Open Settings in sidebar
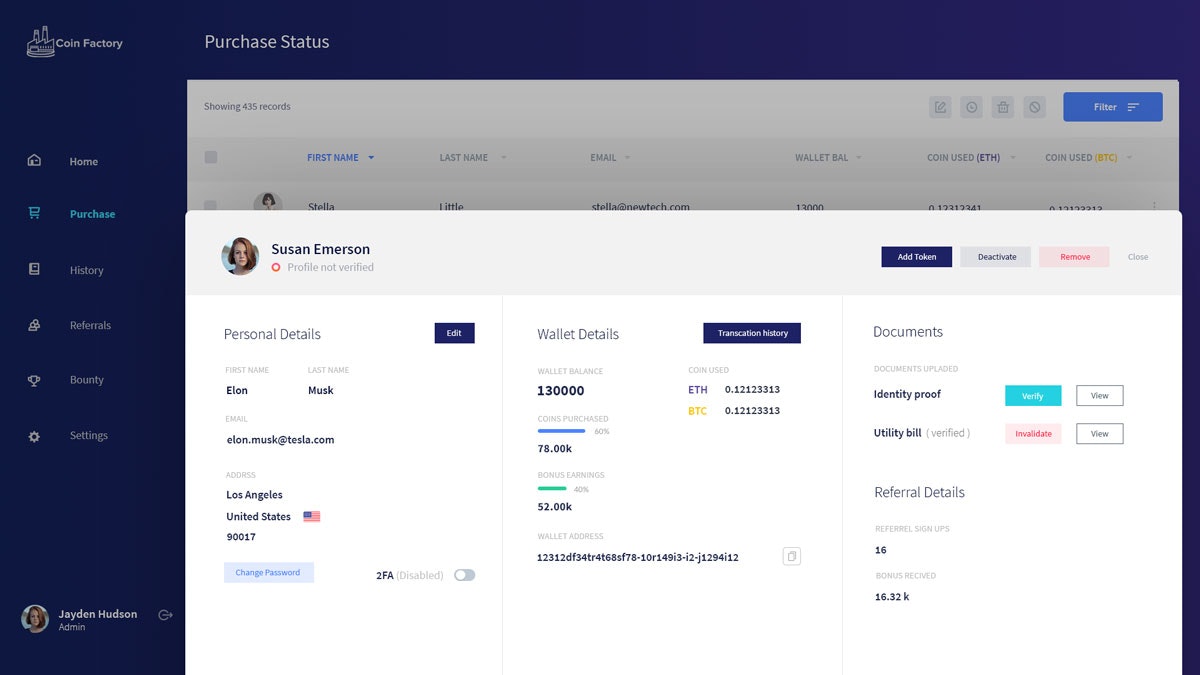Viewport: 1200px width, 675px height. click(x=89, y=436)
